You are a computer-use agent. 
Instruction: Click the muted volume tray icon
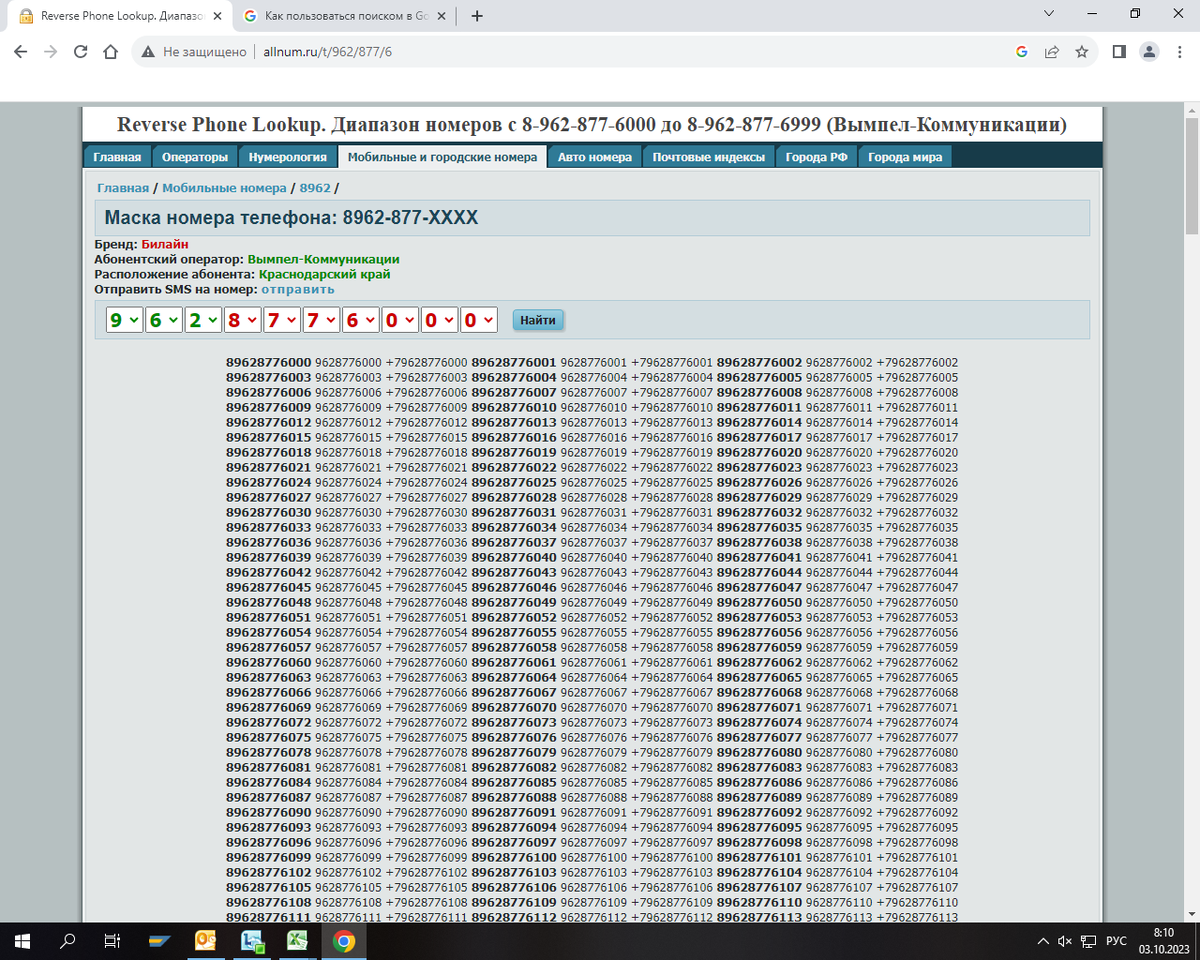click(x=1064, y=941)
